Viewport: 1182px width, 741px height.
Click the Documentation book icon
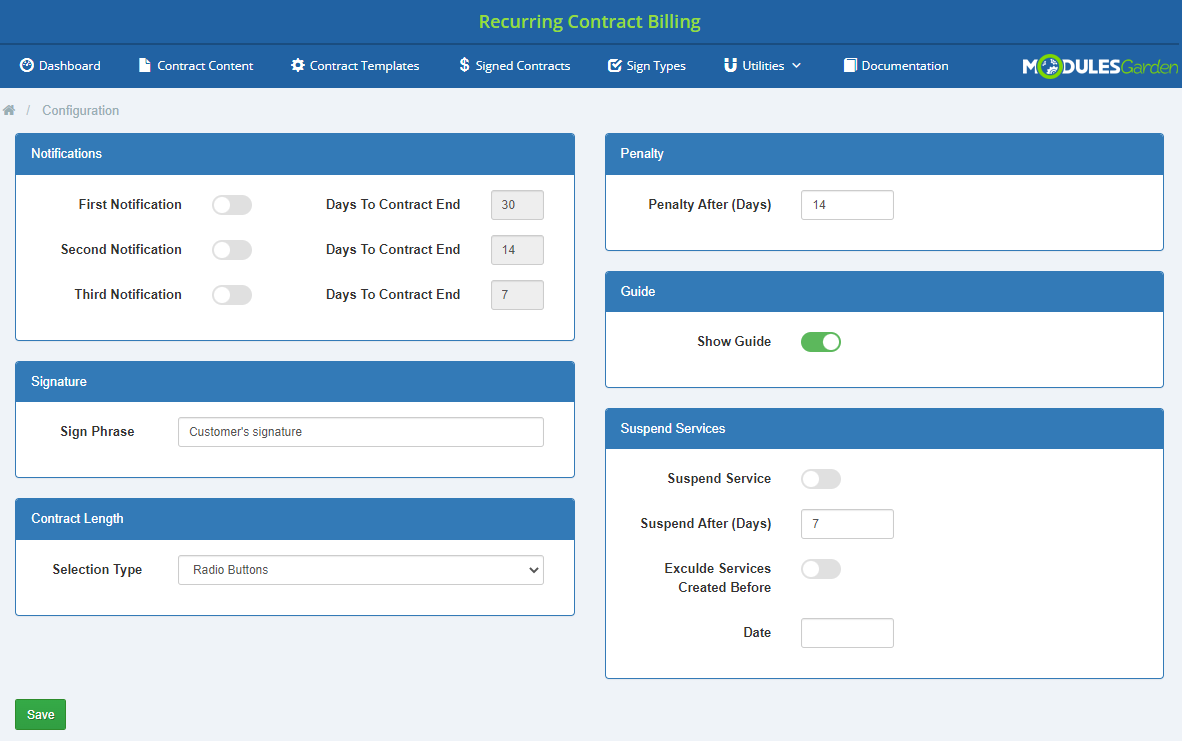tap(850, 66)
